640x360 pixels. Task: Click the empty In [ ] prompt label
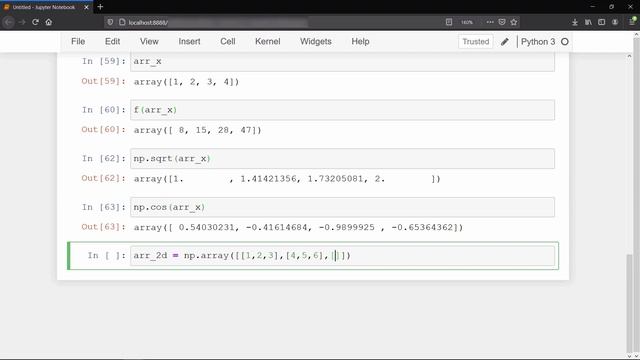tap(107, 256)
